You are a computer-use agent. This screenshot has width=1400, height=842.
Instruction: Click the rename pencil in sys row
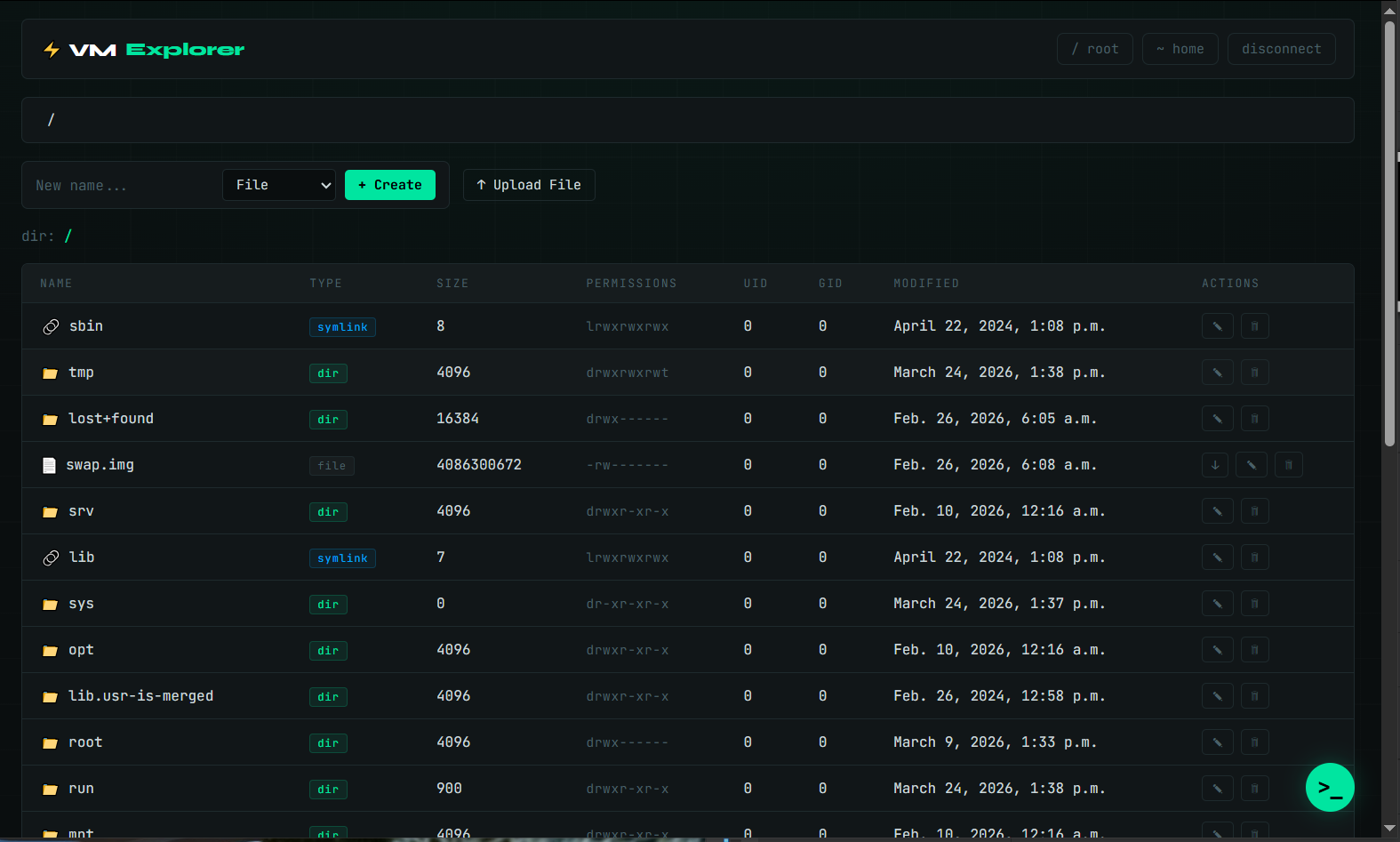click(x=1217, y=604)
